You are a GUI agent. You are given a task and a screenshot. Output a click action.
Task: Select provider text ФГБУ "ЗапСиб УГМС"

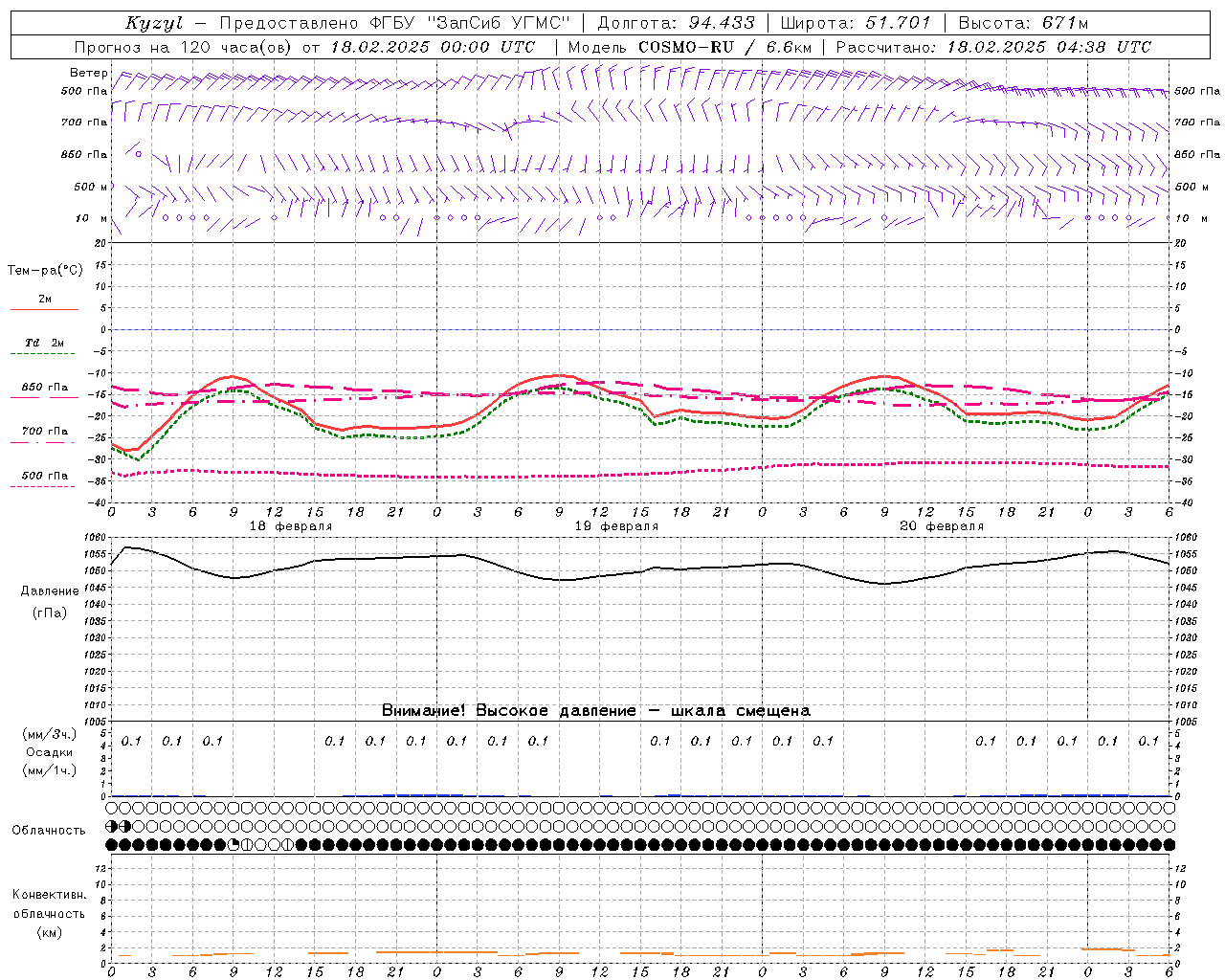[x=470, y=23]
